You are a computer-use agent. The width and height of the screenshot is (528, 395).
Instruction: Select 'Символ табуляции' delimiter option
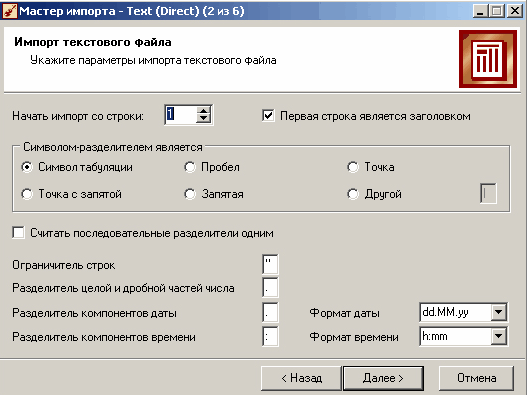click(27, 167)
